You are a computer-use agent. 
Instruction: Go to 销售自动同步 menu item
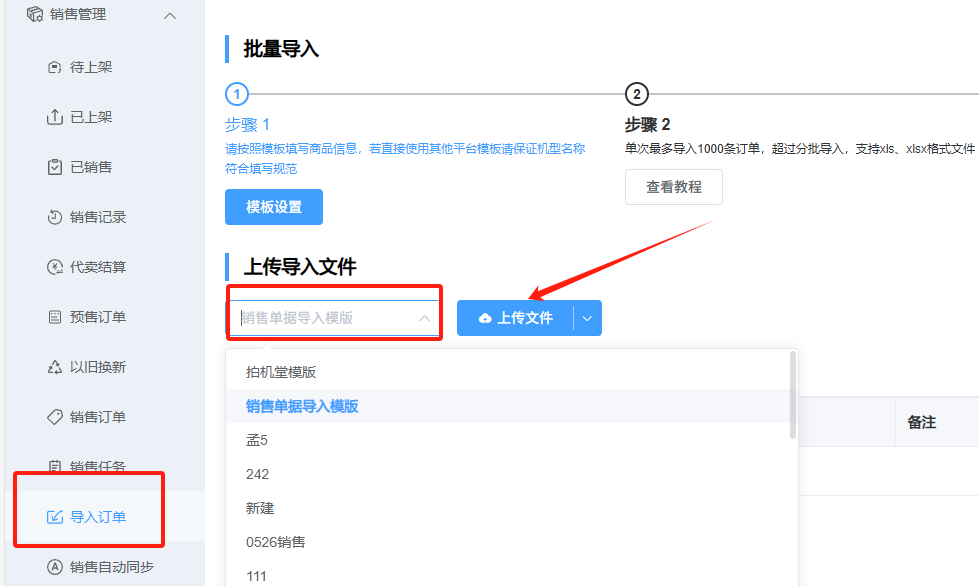click(111, 567)
